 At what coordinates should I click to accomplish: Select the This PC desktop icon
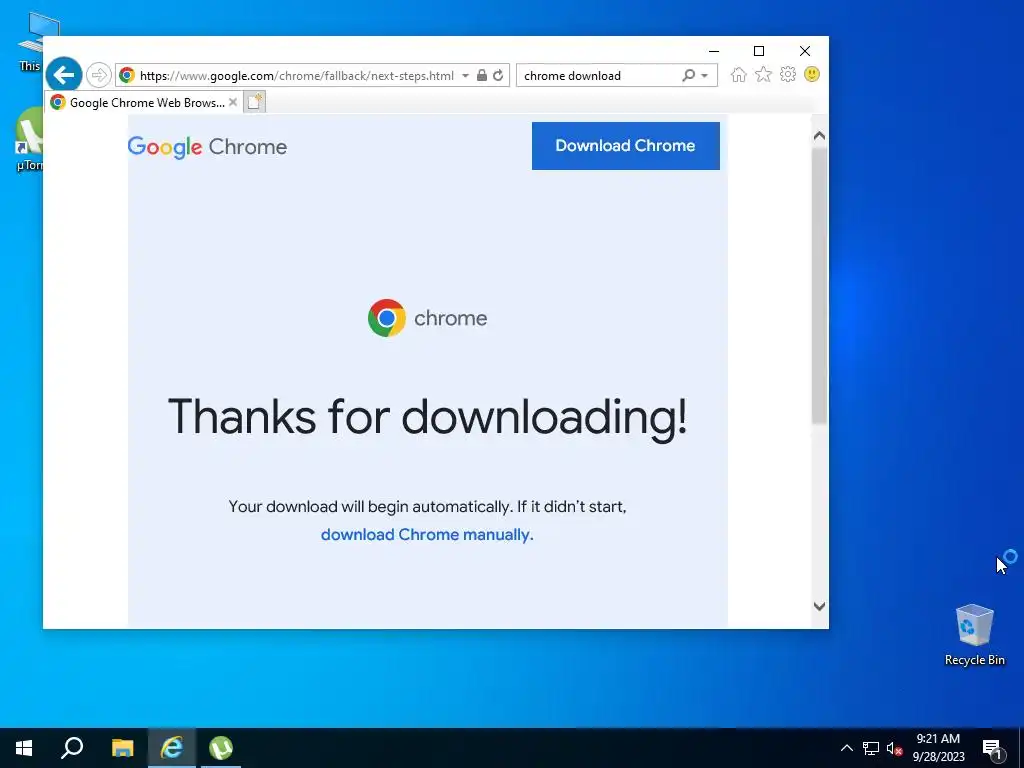tap(31, 42)
